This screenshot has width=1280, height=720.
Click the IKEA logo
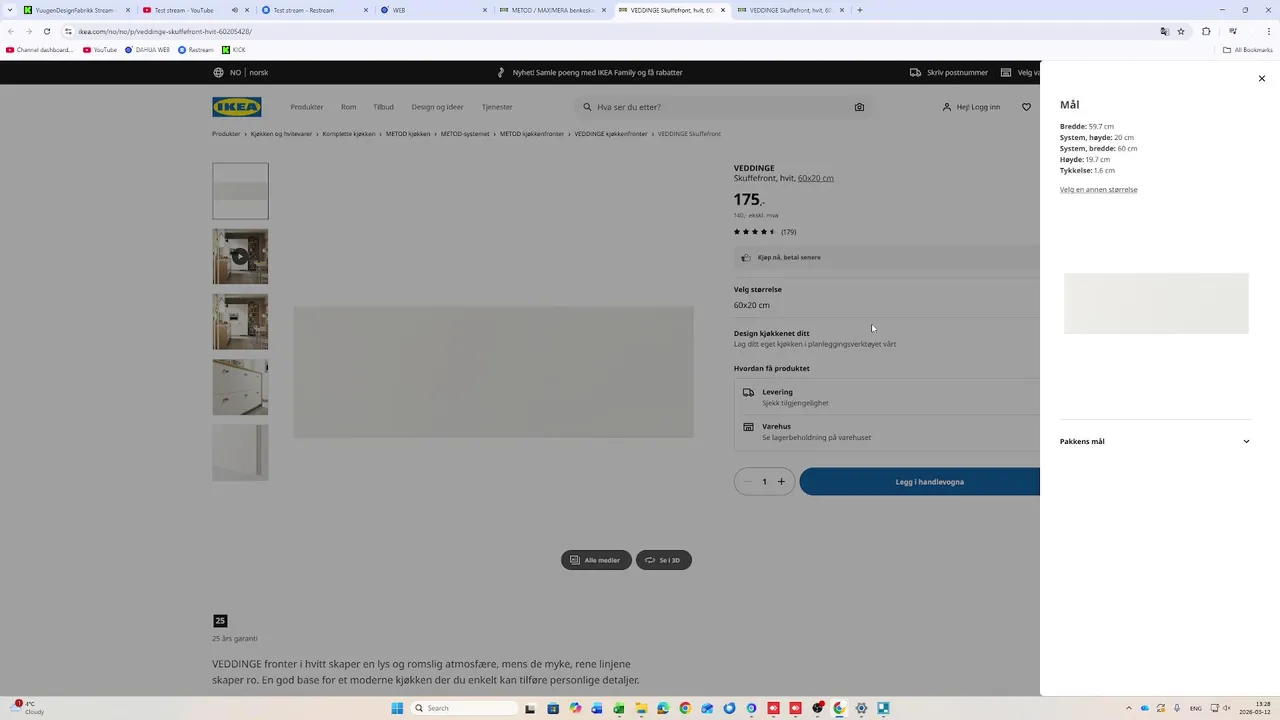237,107
